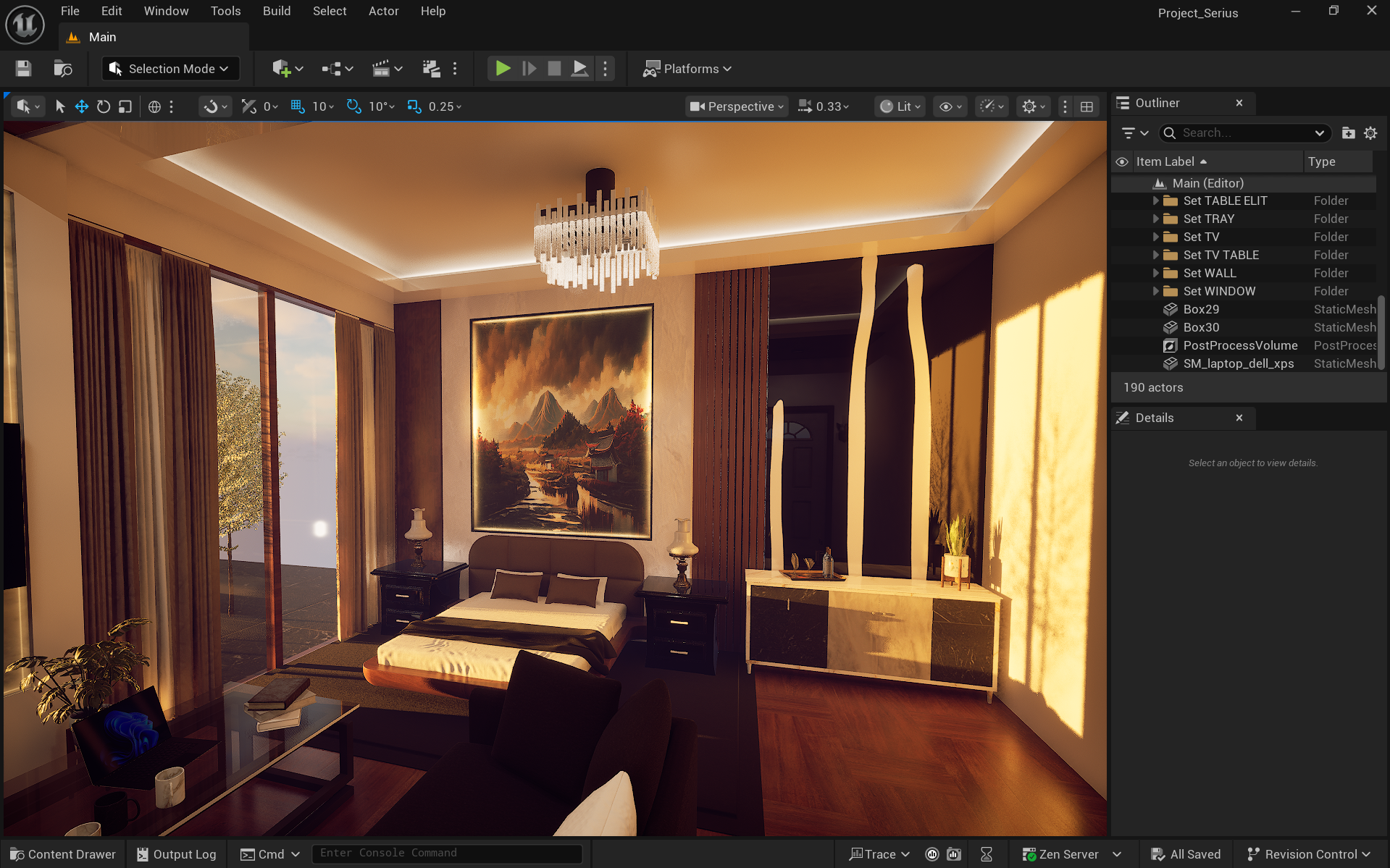Image resolution: width=1390 pixels, height=868 pixels.
Task: Click the Save current level icon
Action: pos(23,69)
